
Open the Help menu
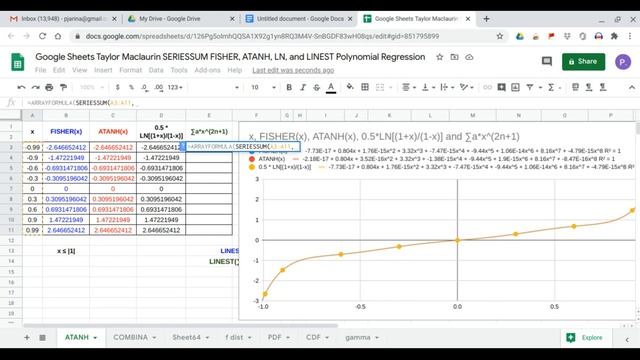pyautogui.click(x=235, y=70)
